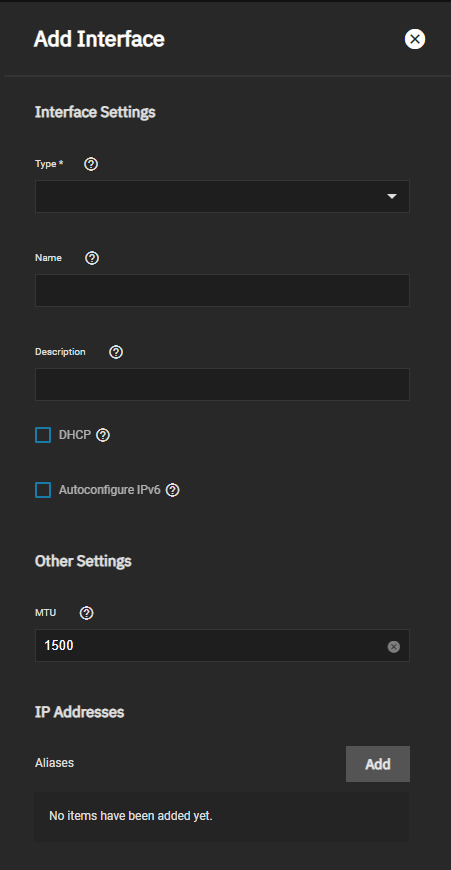This screenshot has width=451, height=870.
Task: Enable the DHCP checkbox
Action: pyautogui.click(x=43, y=435)
